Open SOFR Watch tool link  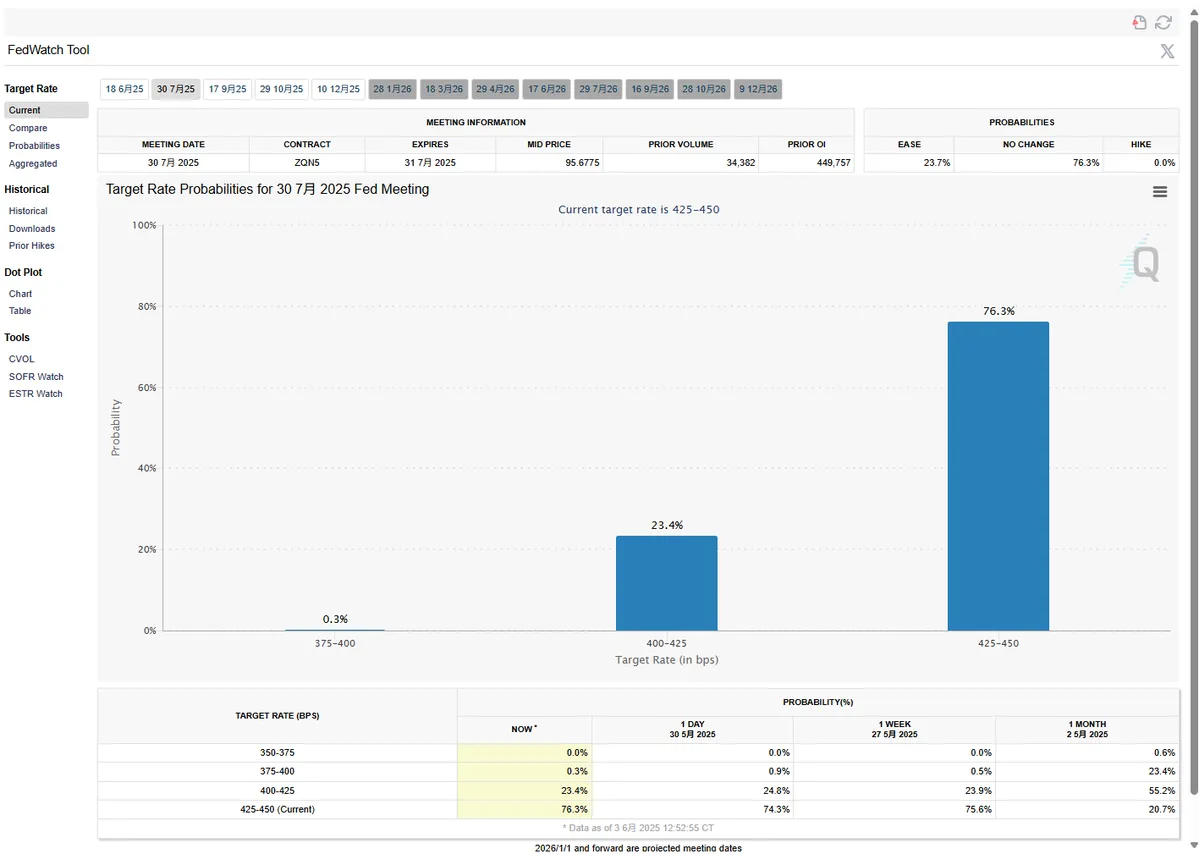coord(36,377)
